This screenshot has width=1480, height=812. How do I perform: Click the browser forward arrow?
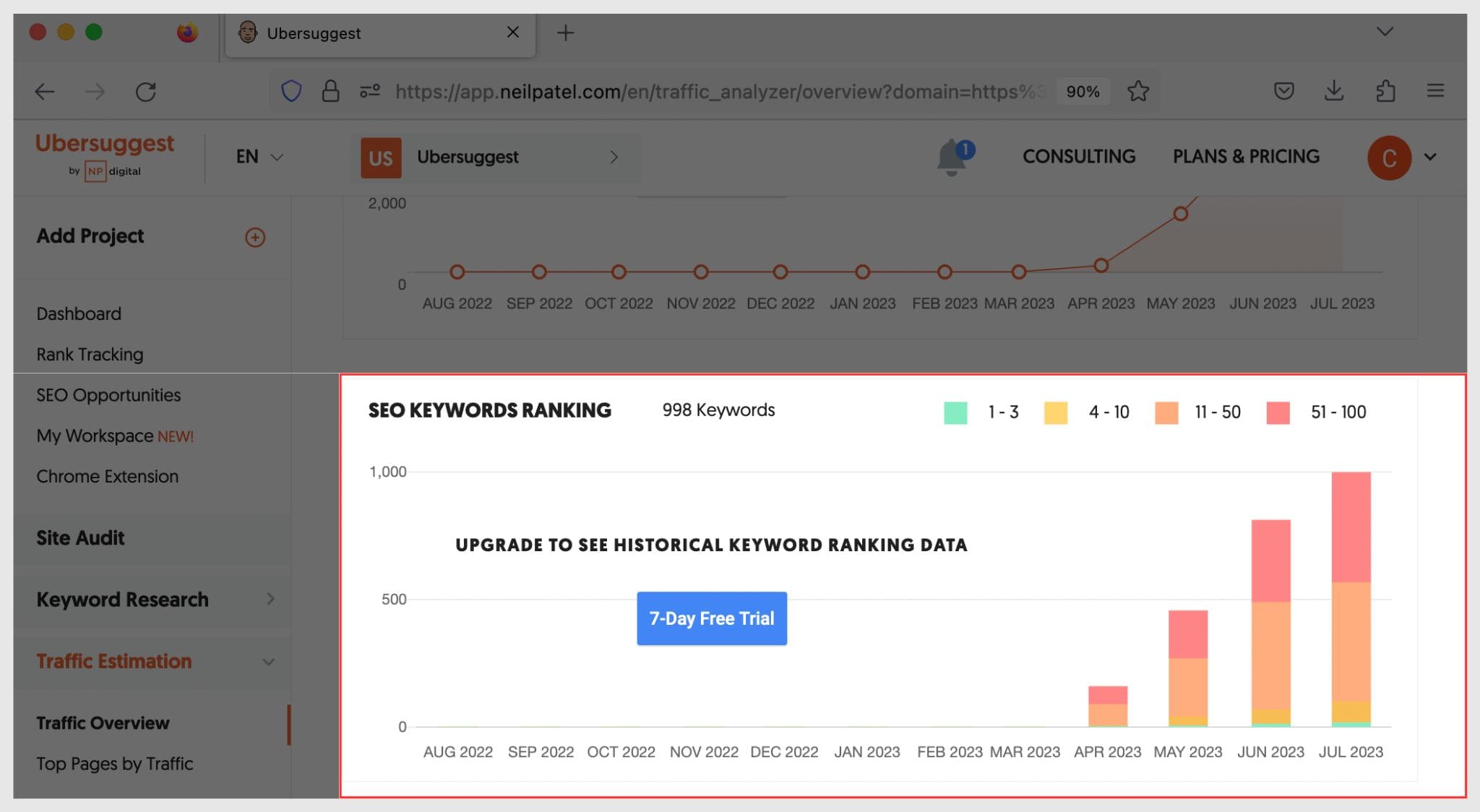coord(95,92)
